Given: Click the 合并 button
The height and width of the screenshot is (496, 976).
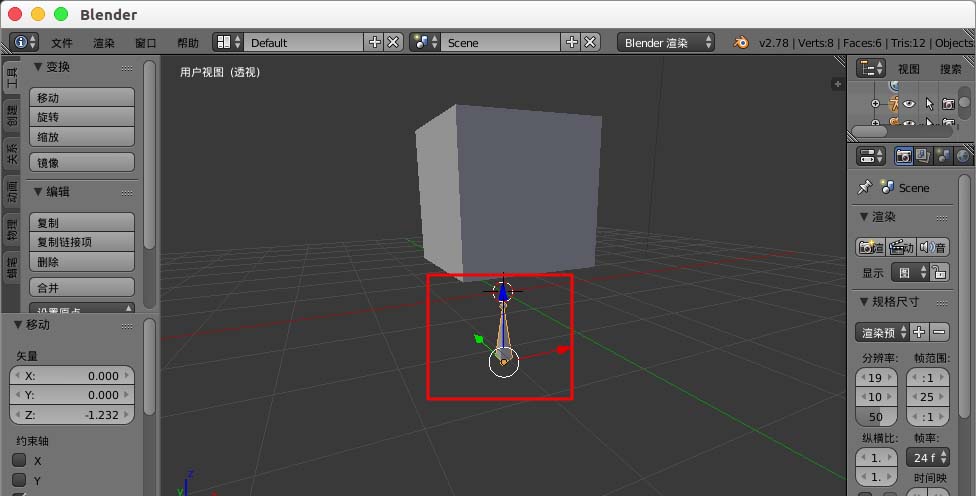Looking at the screenshot, I should [x=82, y=288].
